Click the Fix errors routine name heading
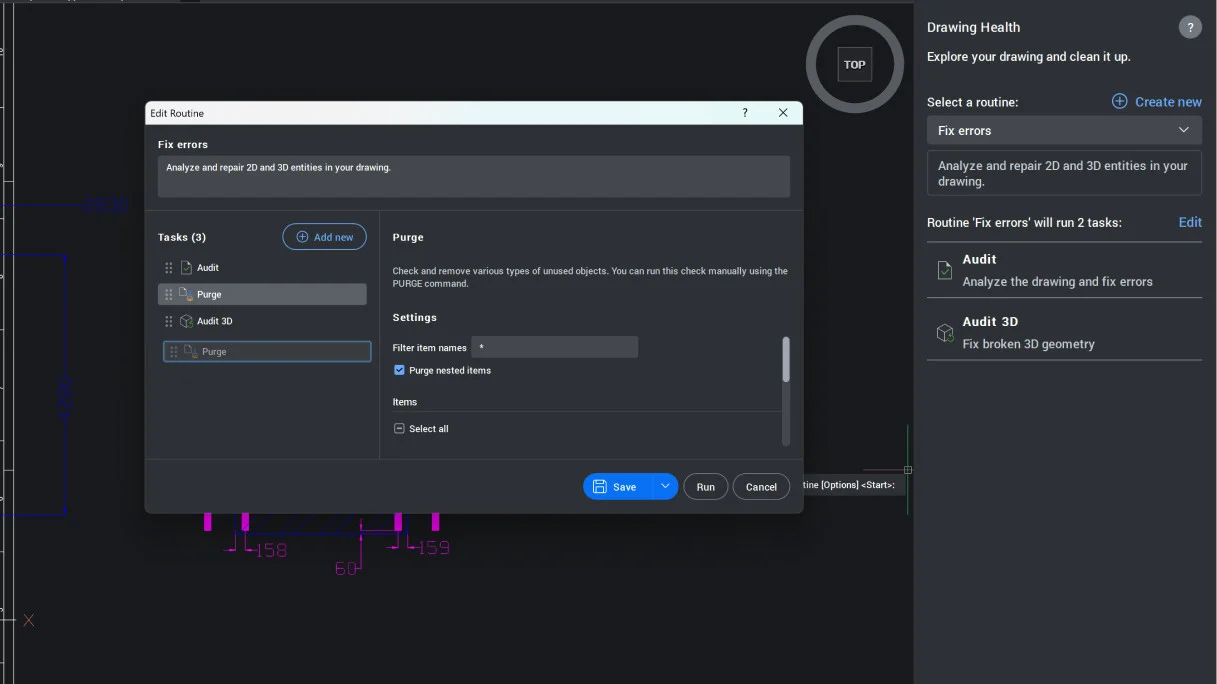Viewport: 1217px width, 684px height. point(183,144)
